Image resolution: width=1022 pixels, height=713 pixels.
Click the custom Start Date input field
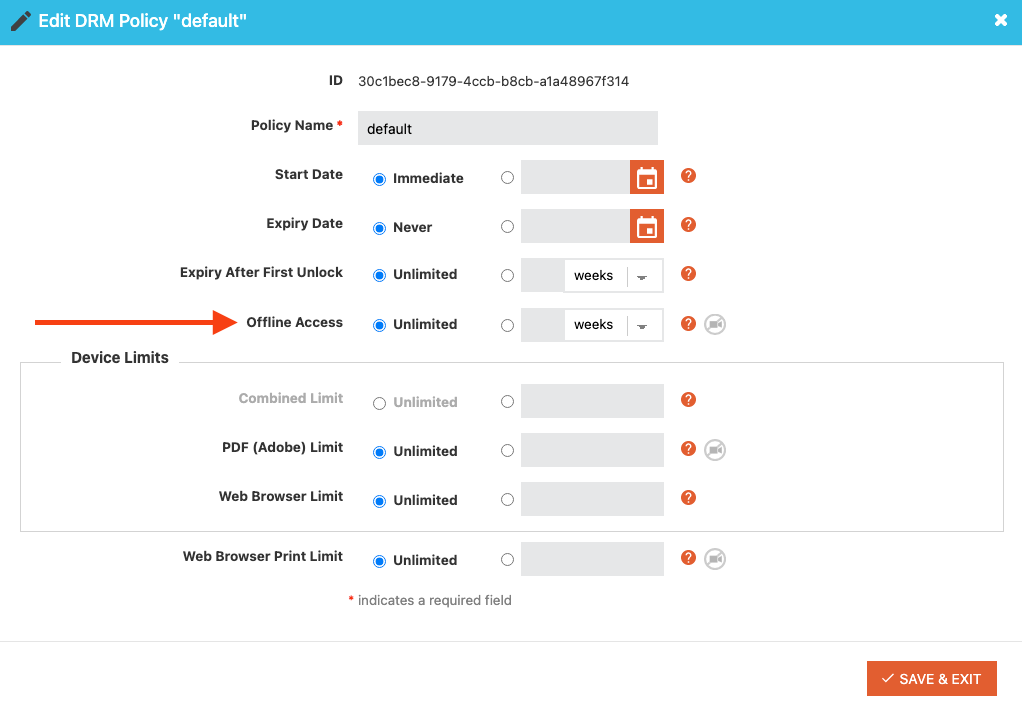coord(575,177)
